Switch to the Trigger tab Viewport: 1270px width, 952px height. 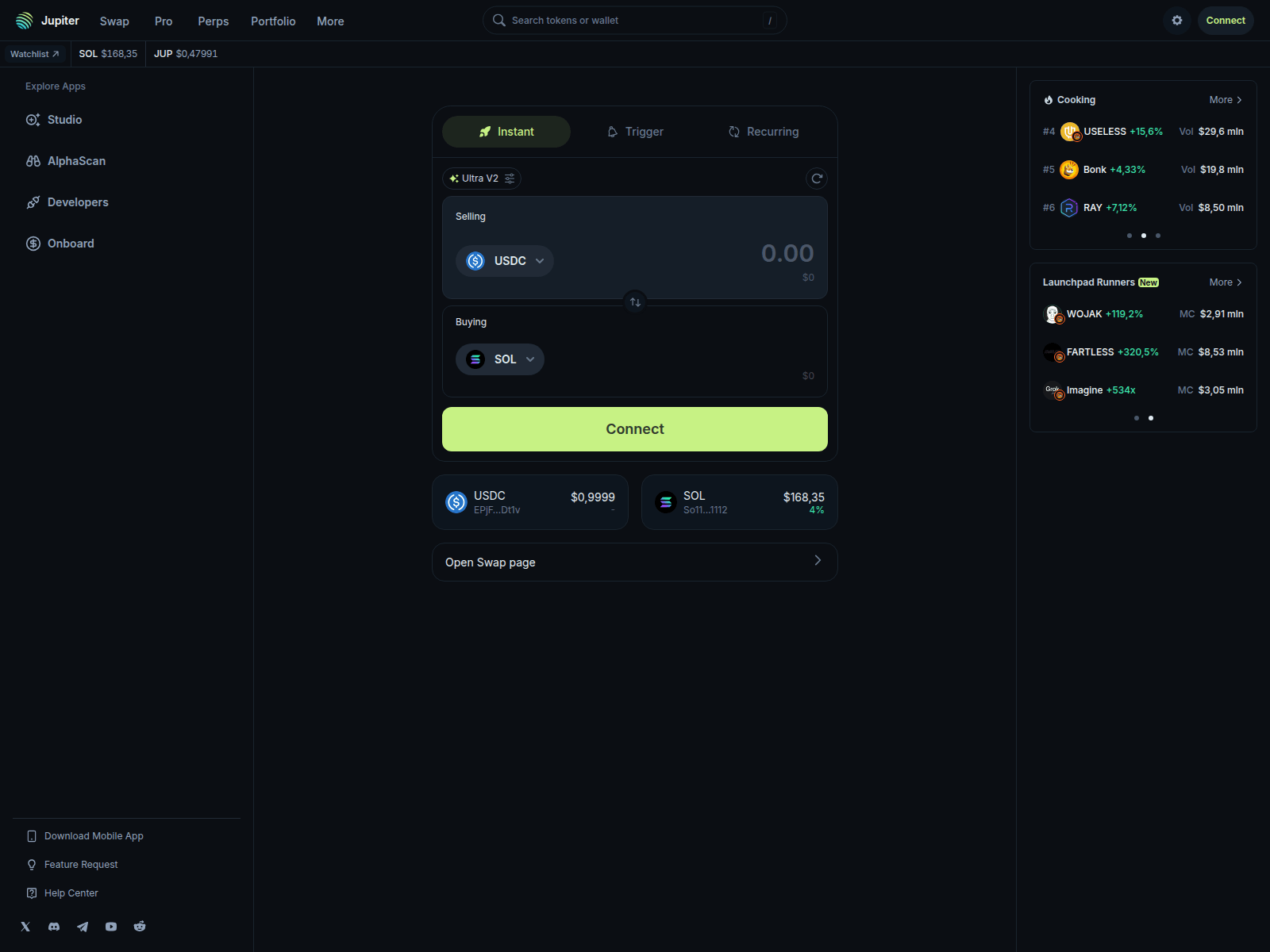click(x=635, y=132)
